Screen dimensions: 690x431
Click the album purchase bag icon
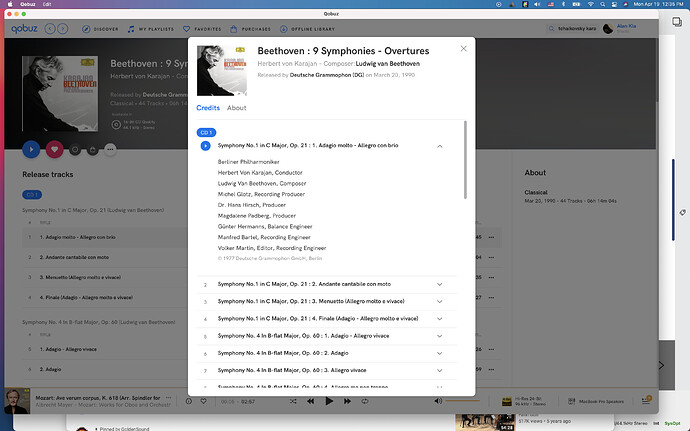[x=92, y=150]
